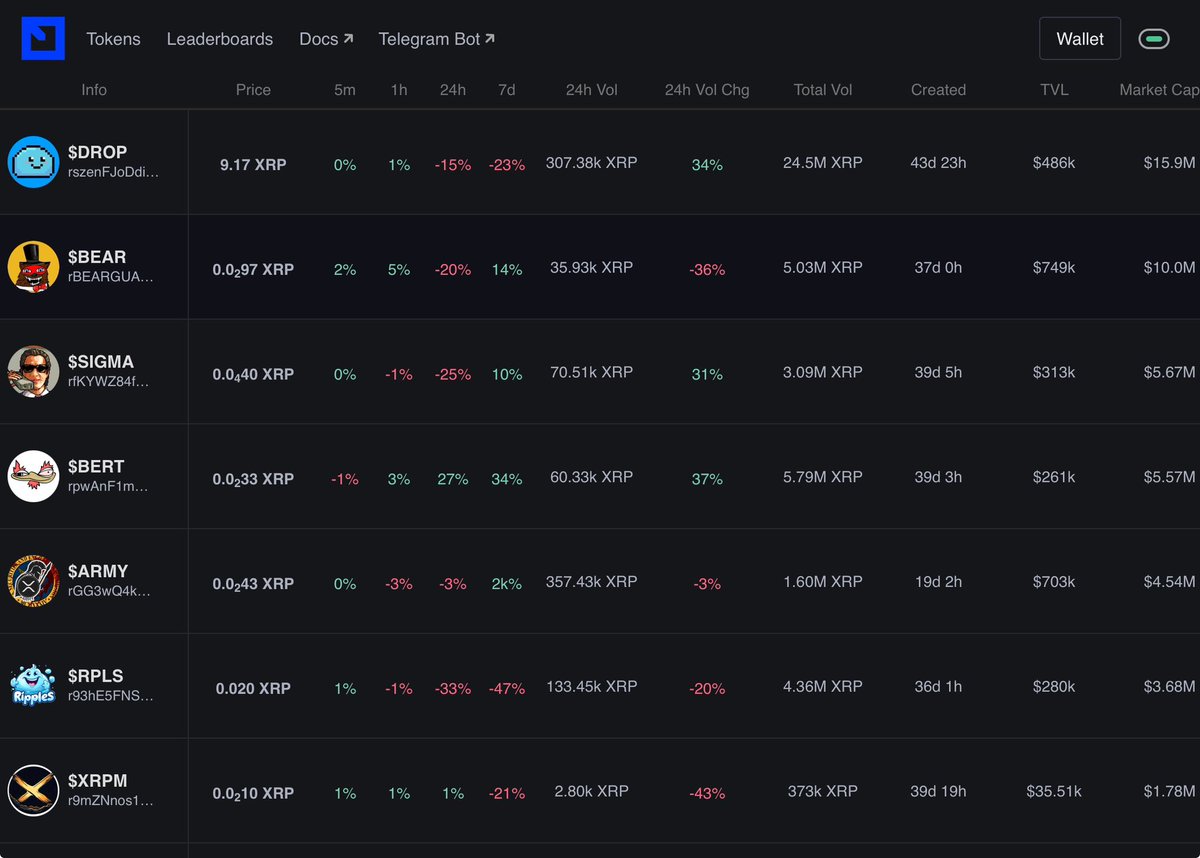Click the $5.67M market cap for $SIGMA
The image size is (1200, 858).
click(x=1169, y=372)
